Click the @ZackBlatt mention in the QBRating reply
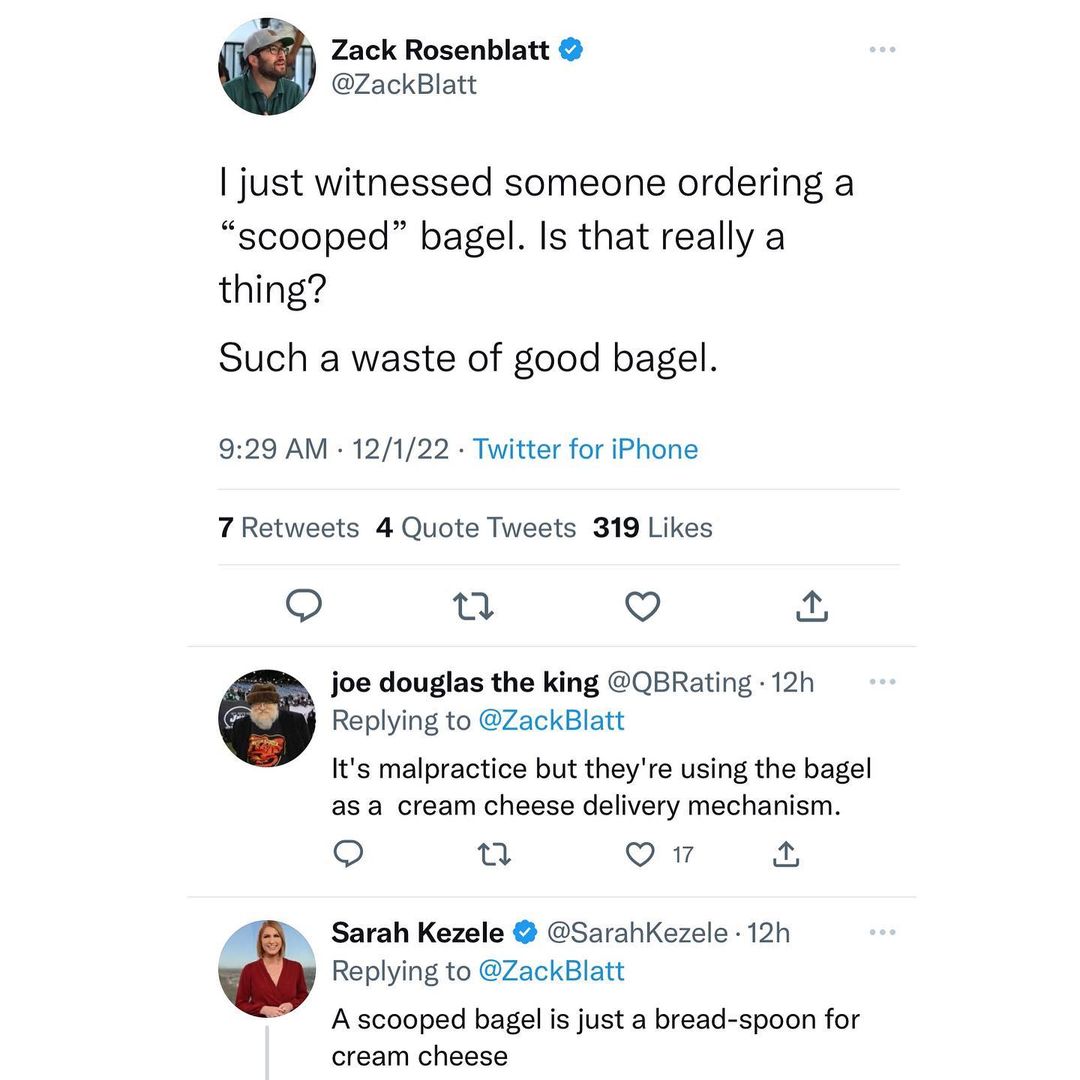Viewport: 1080px width, 1080px height. click(x=551, y=720)
